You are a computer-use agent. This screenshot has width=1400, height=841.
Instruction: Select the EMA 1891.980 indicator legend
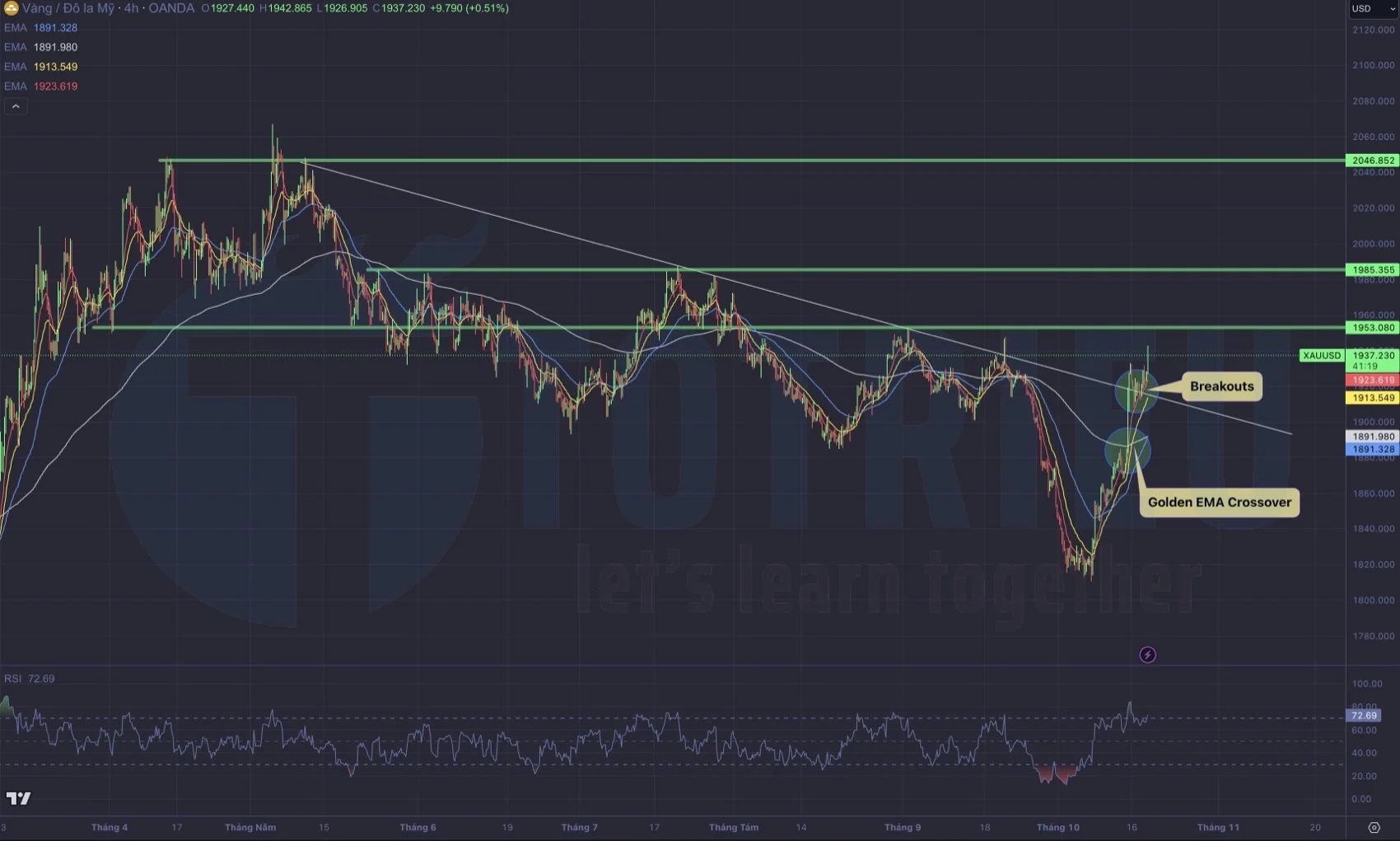pos(40,47)
